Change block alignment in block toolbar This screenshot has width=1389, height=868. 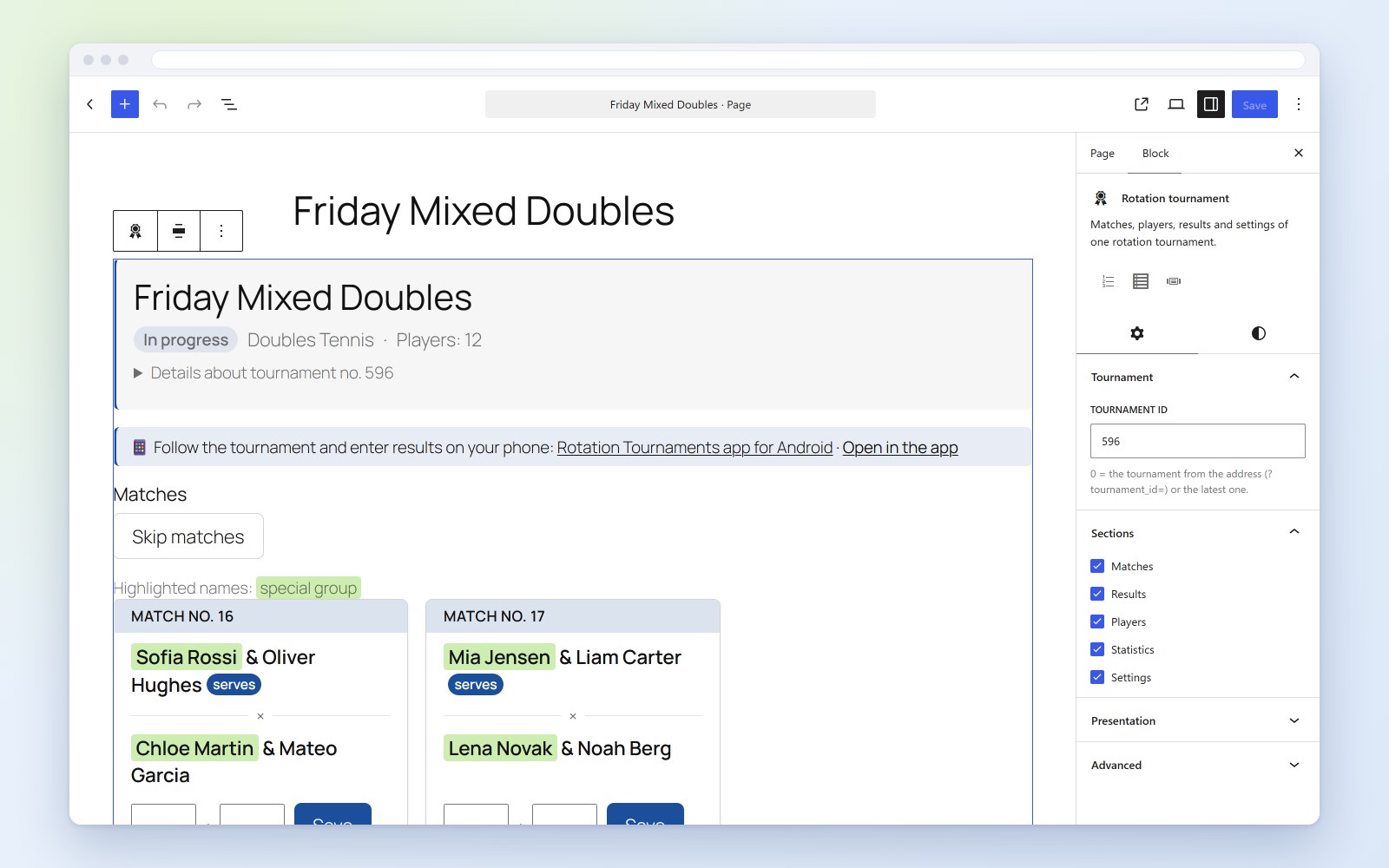click(x=179, y=231)
